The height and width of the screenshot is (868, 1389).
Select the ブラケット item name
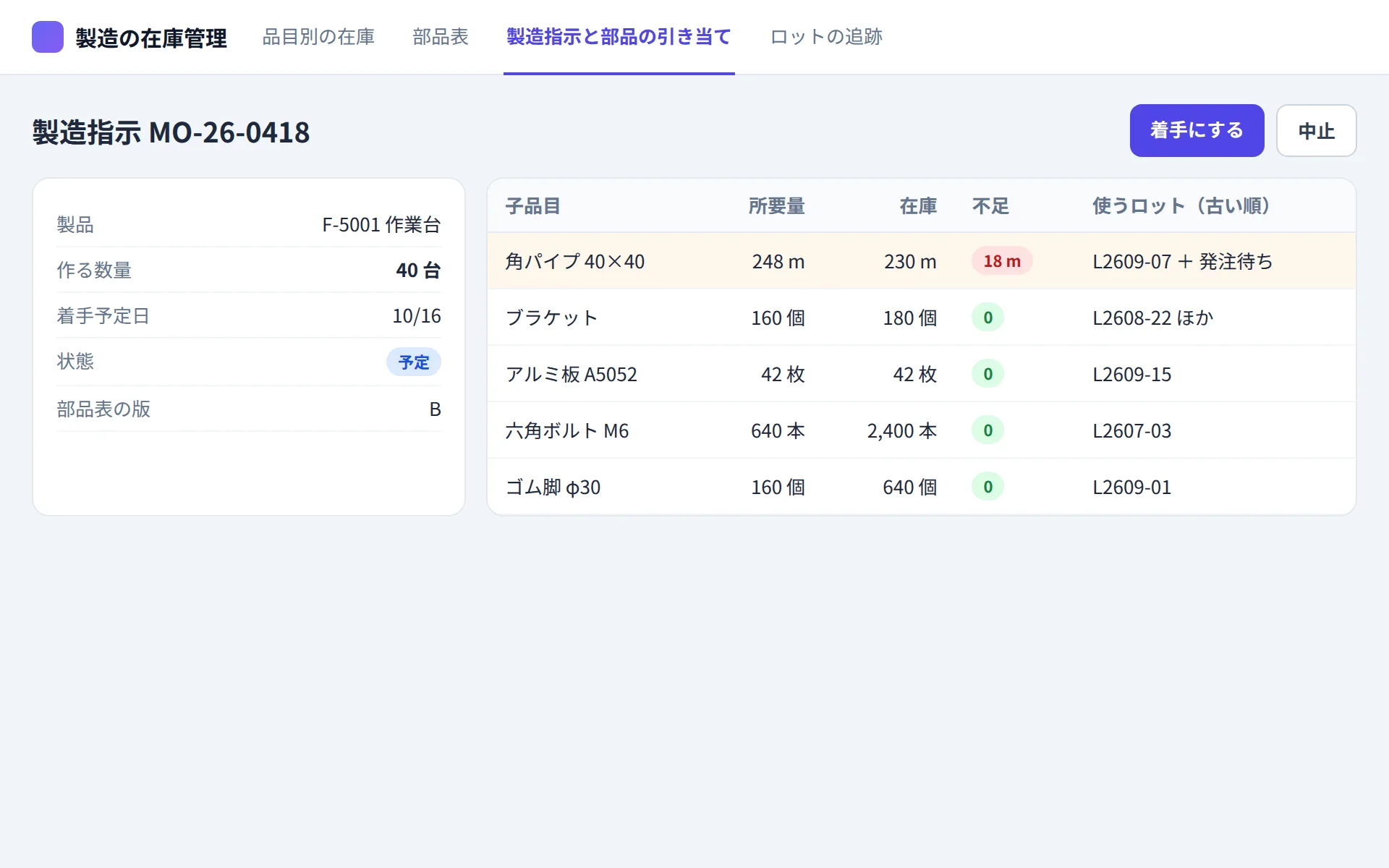tap(552, 318)
